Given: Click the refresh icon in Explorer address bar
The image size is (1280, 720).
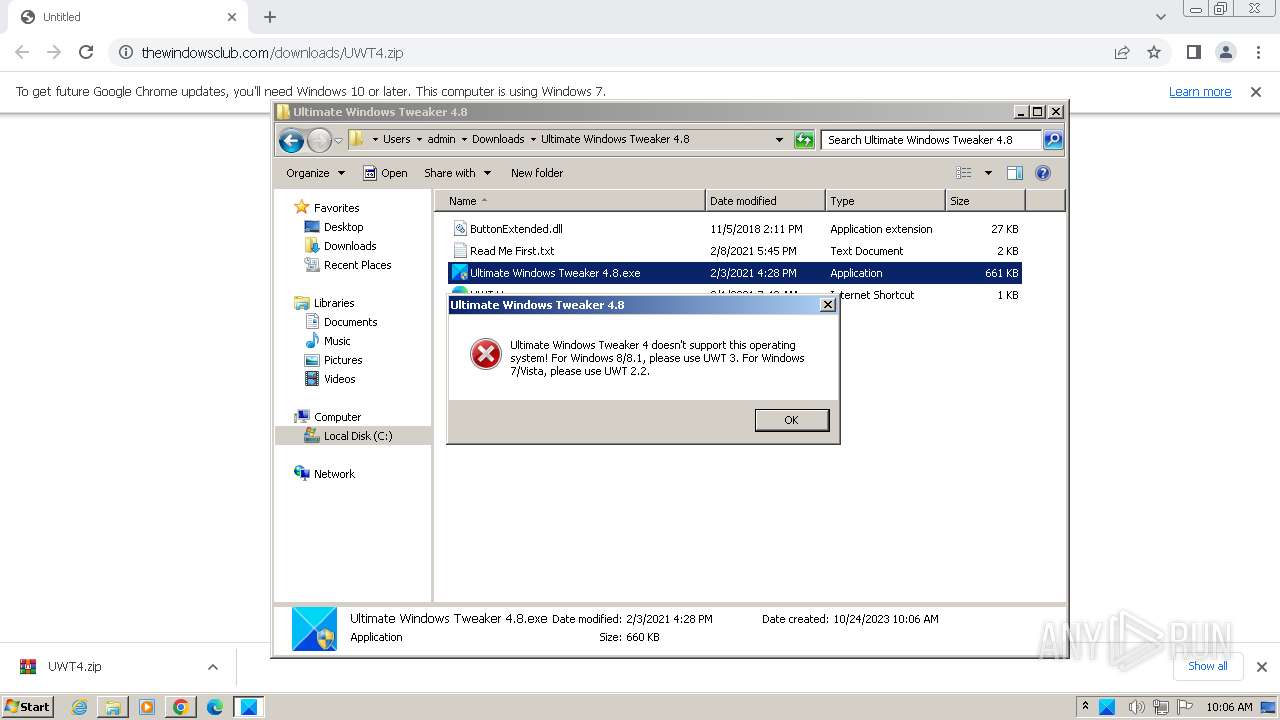Looking at the screenshot, I should 804,140.
